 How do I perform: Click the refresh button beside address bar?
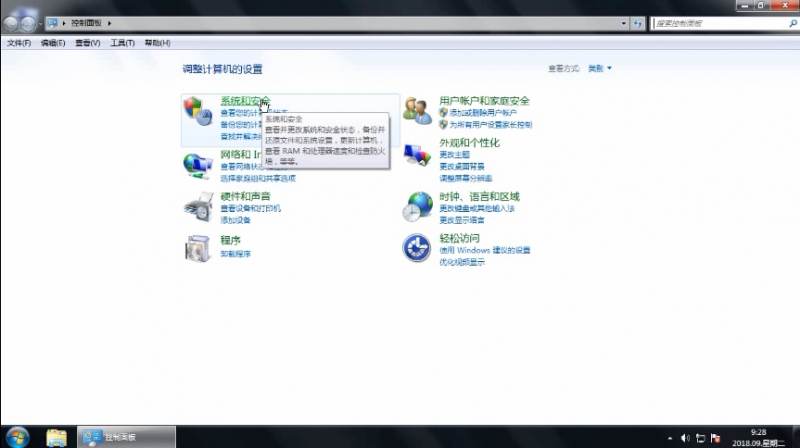pos(638,23)
